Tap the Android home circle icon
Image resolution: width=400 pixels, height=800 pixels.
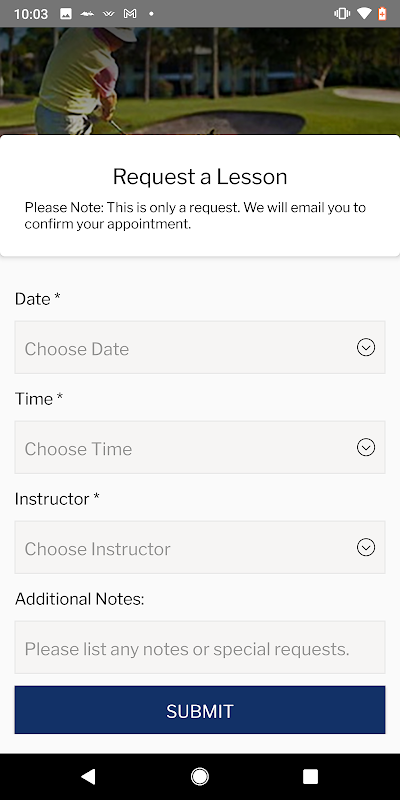pyautogui.click(x=199, y=777)
